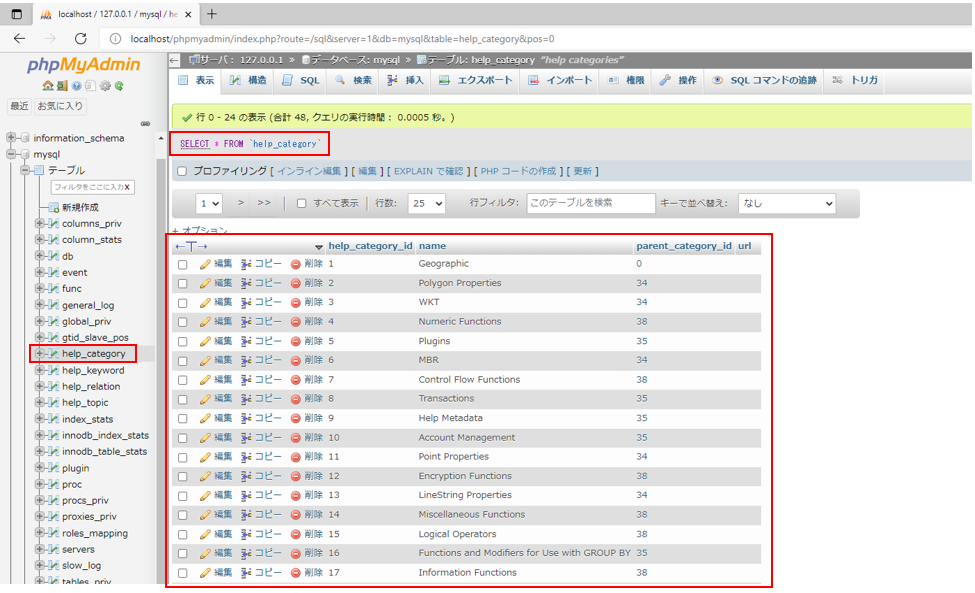Open the キーで並べ替え sort key dropdown
Screen dimensions: 975x593
coord(787,203)
